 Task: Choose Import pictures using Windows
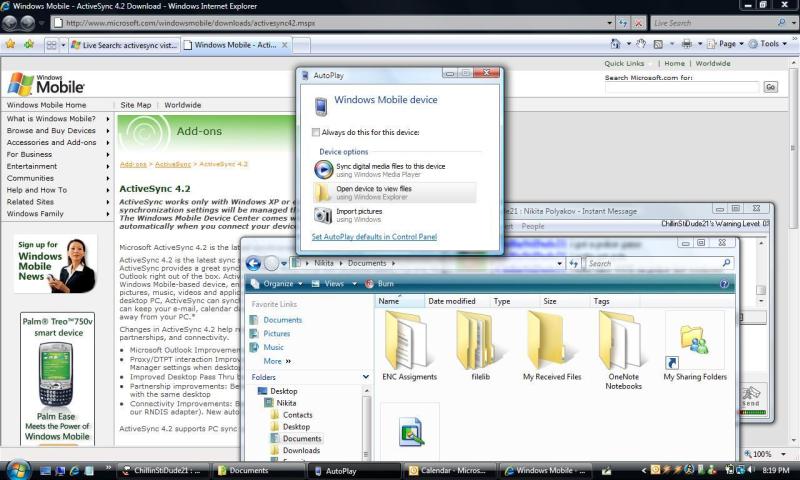click(x=395, y=215)
